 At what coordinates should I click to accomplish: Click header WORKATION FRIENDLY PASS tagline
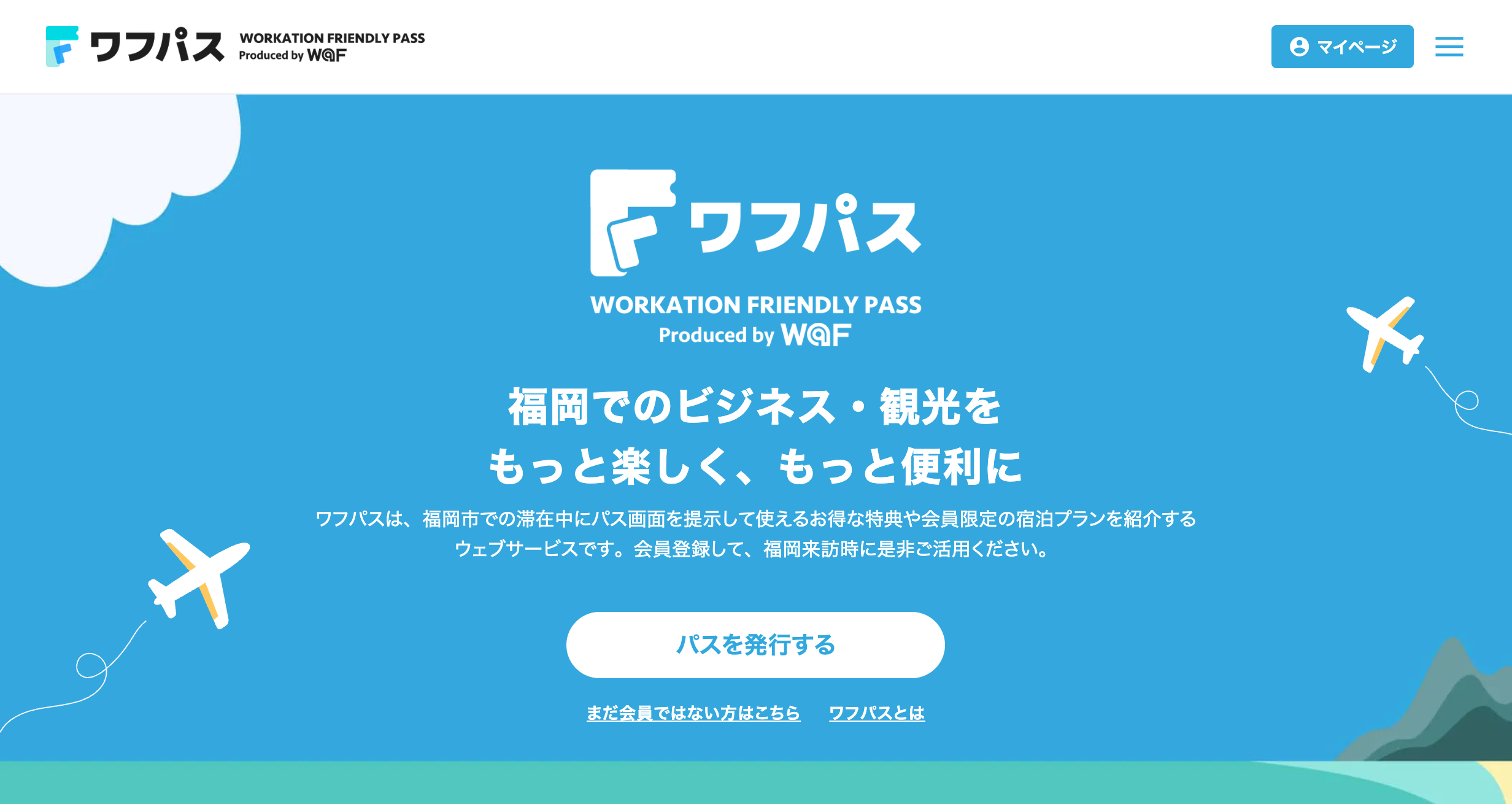332,38
